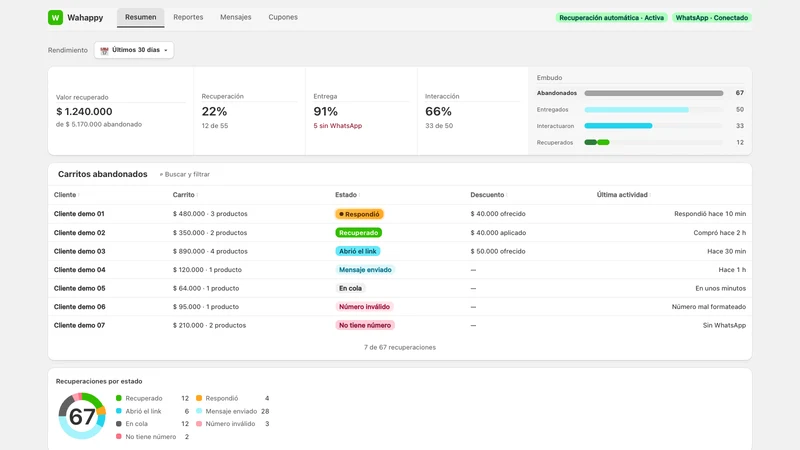Sort the table by Carrito column
800x450 pixels.
coord(185,194)
